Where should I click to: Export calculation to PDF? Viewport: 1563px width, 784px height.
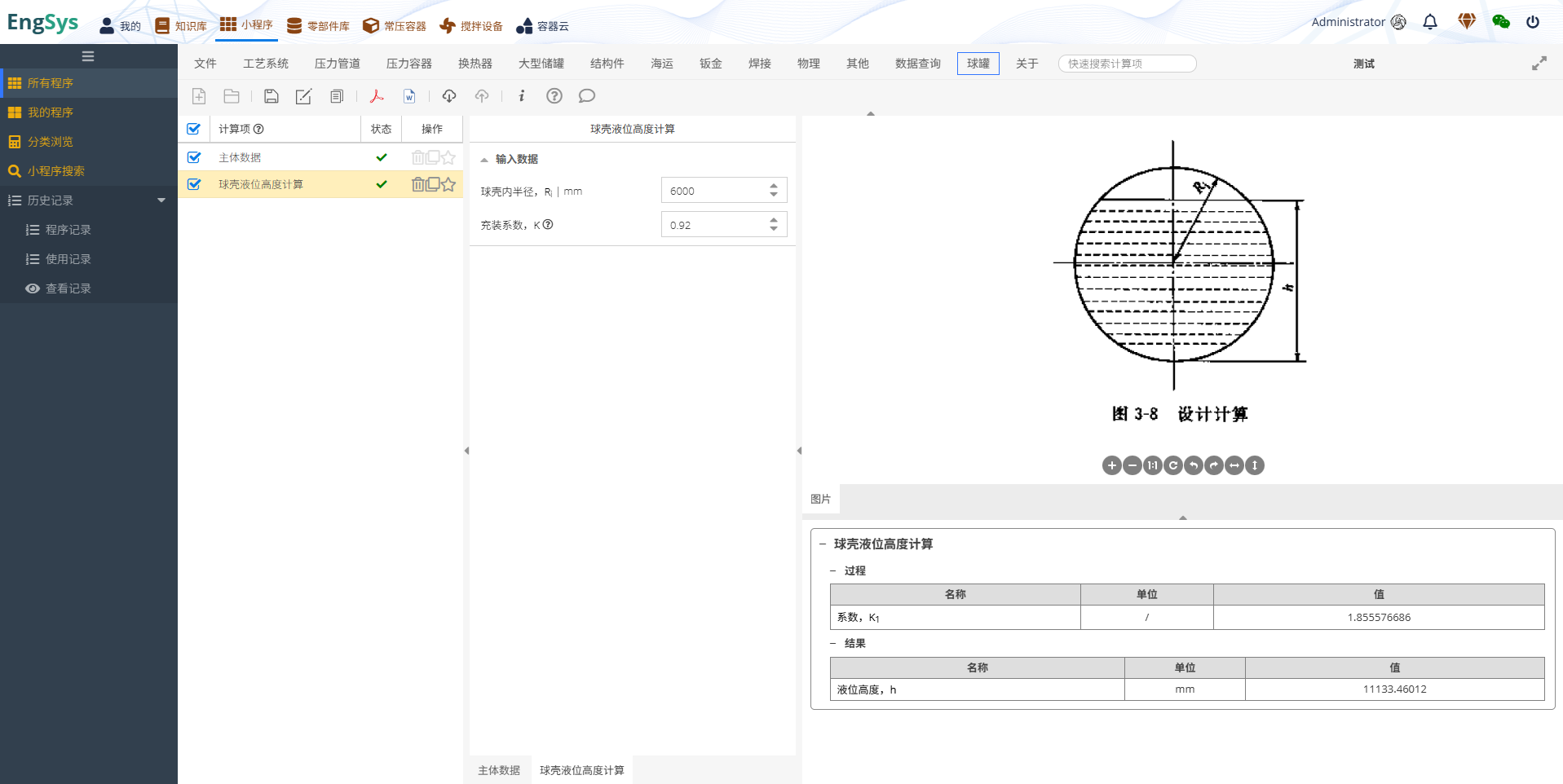click(x=377, y=95)
